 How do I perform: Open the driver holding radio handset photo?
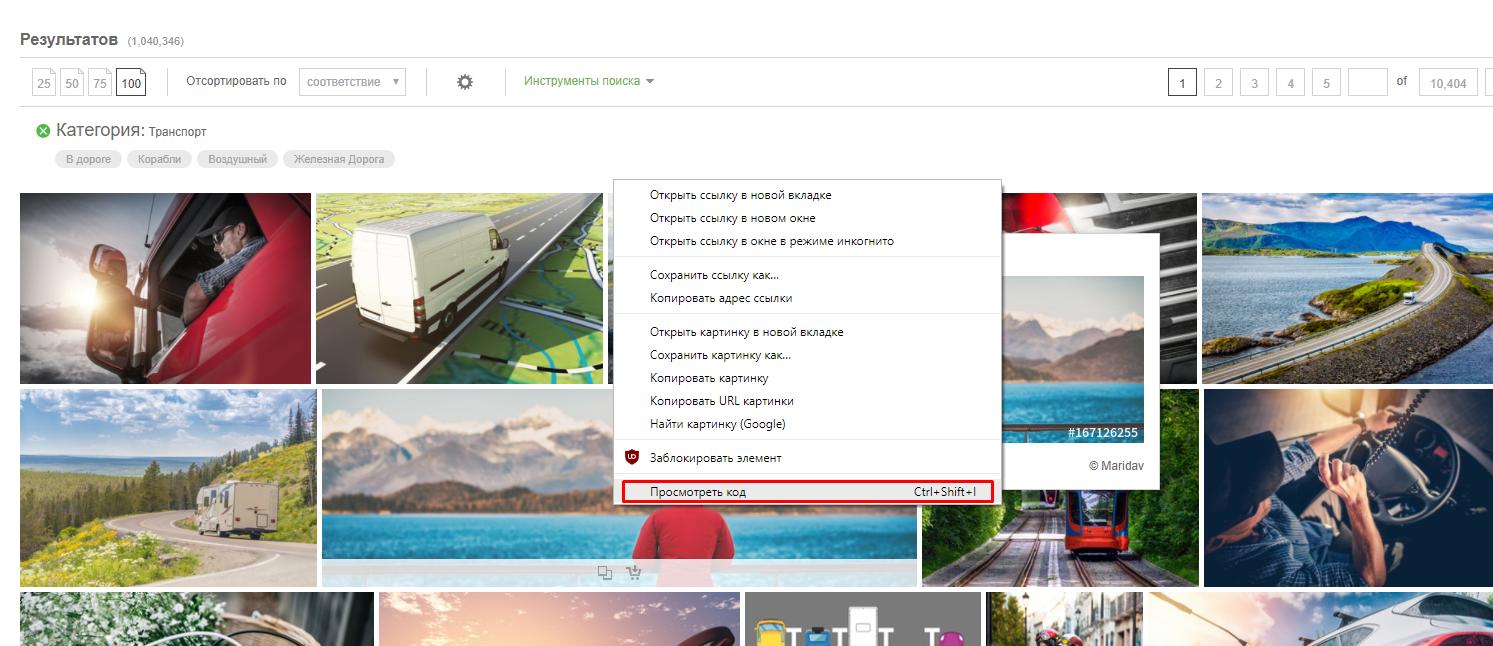(1348, 487)
